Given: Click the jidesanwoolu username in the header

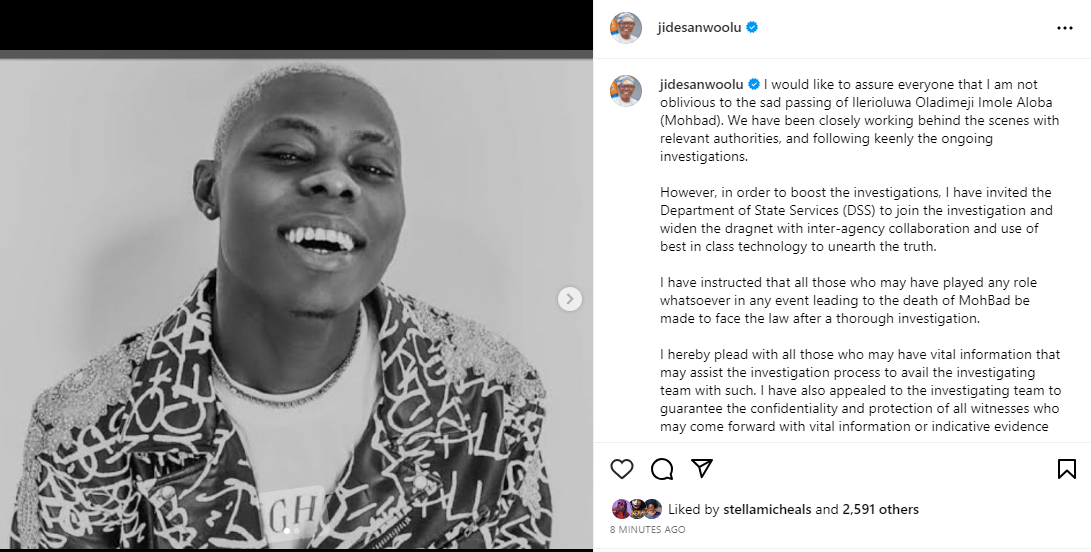Looking at the screenshot, I should [x=700, y=28].
